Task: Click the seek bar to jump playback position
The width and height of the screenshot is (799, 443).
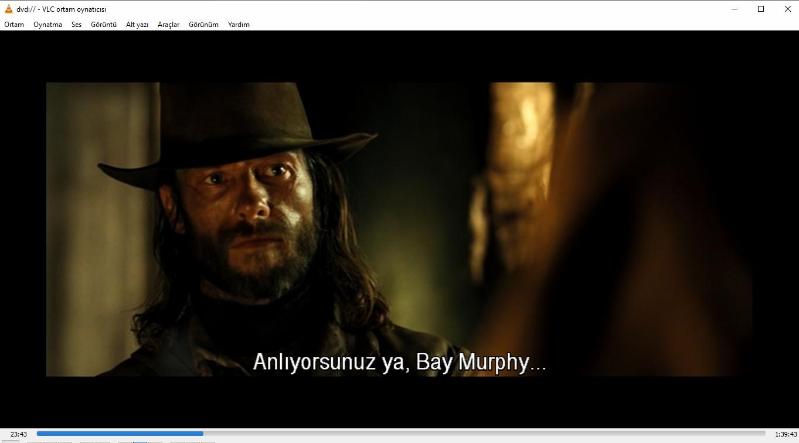Action: click(401, 434)
